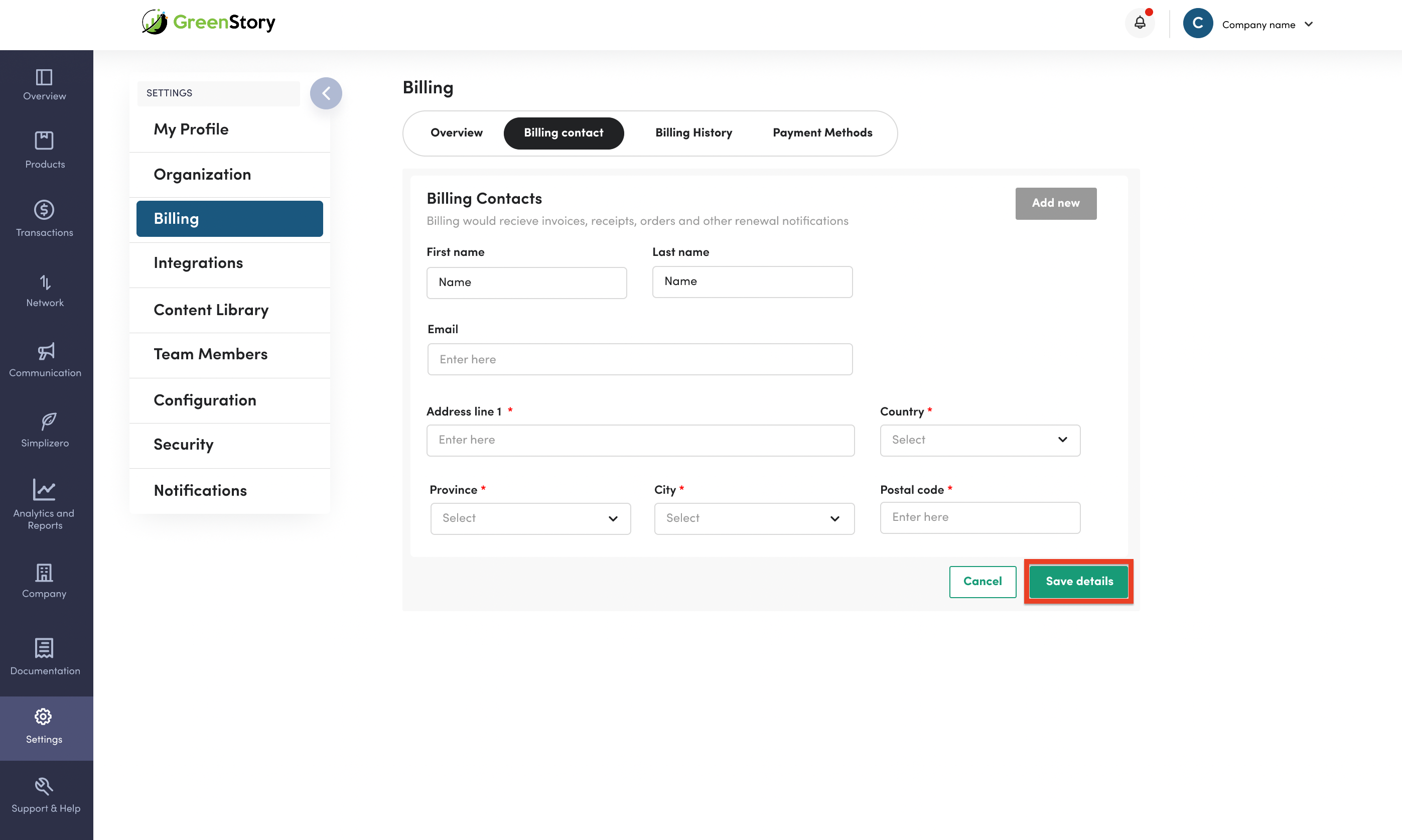Click the Add new button
Screen dimensions: 1402x840
click(1056, 203)
